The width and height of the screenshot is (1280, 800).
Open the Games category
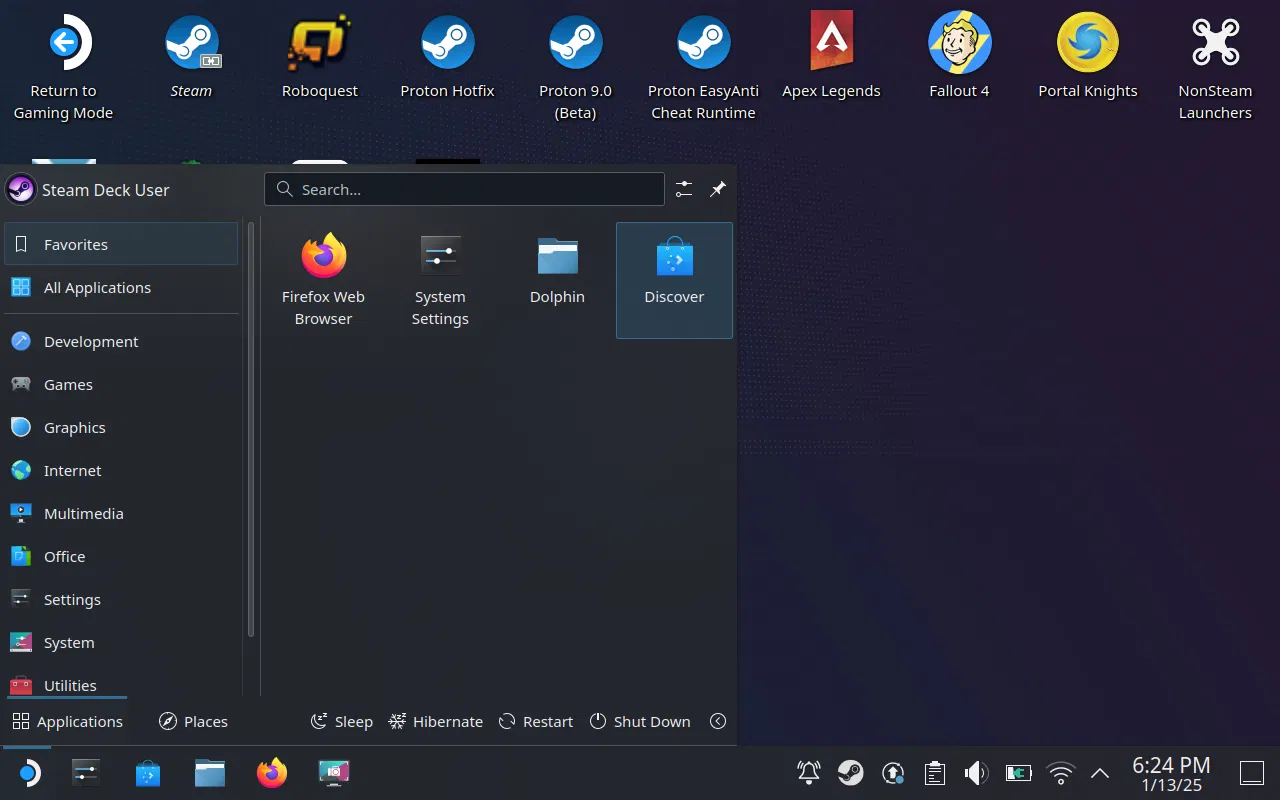click(x=121, y=384)
